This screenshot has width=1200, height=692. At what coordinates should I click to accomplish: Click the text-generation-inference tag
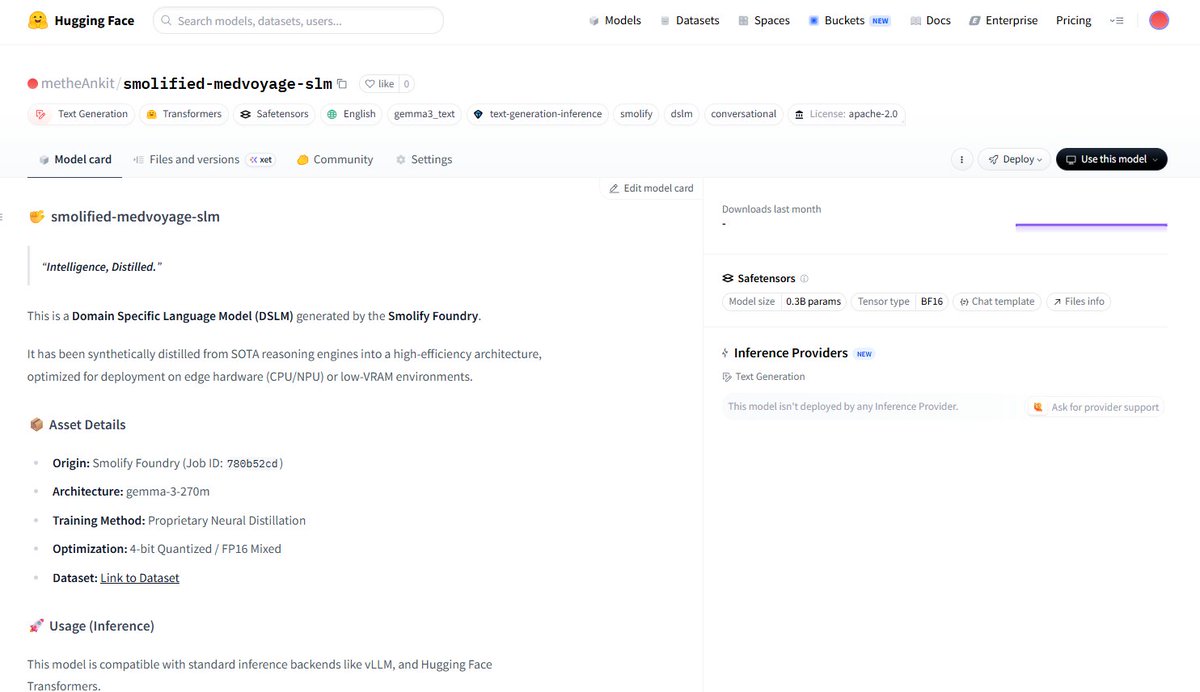(x=537, y=114)
